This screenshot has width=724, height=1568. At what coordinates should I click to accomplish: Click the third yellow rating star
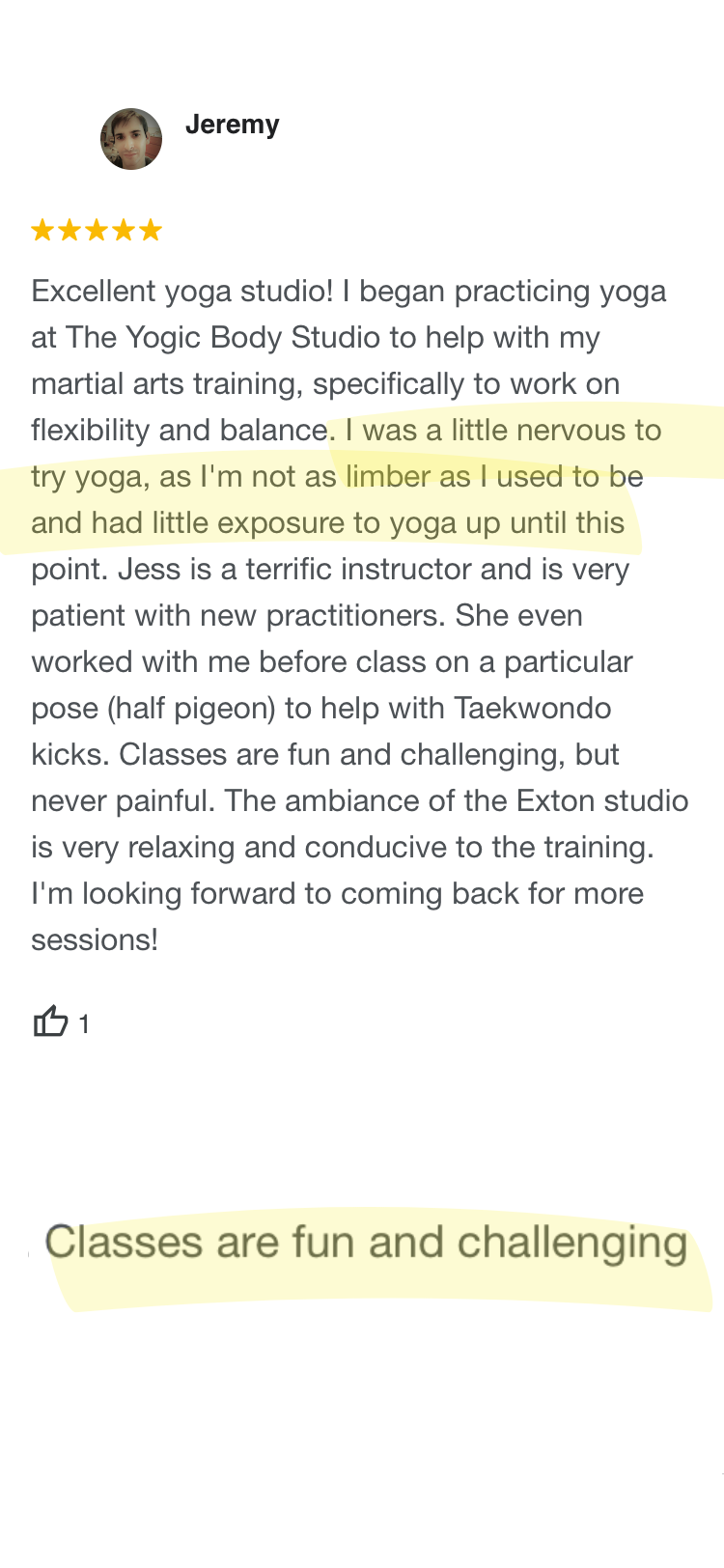(97, 230)
